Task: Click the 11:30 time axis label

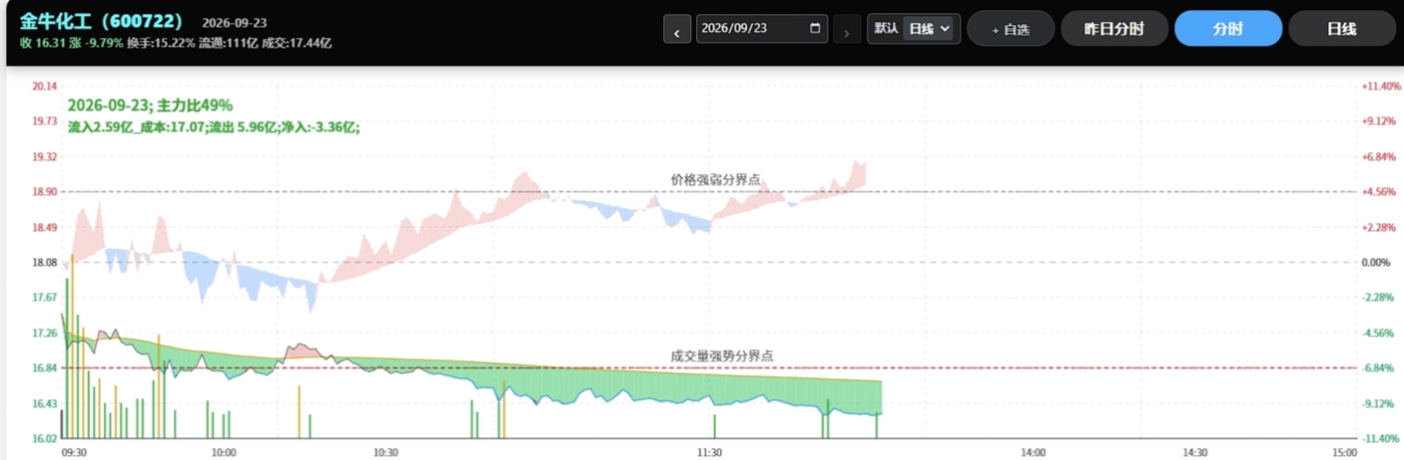Action: click(709, 452)
